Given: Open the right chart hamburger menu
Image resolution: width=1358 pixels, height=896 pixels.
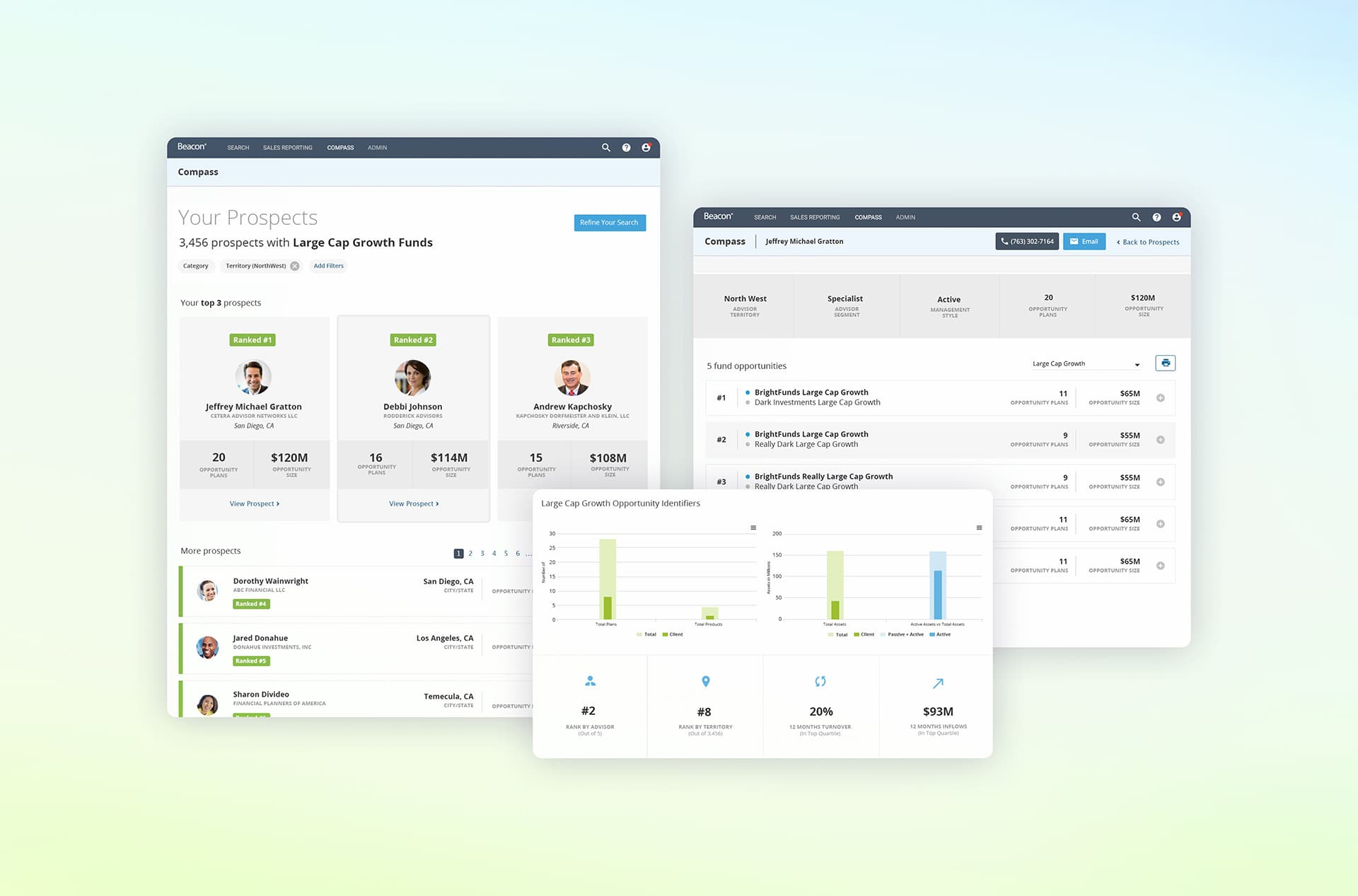Looking at the screenshot, I should point(979,528).
